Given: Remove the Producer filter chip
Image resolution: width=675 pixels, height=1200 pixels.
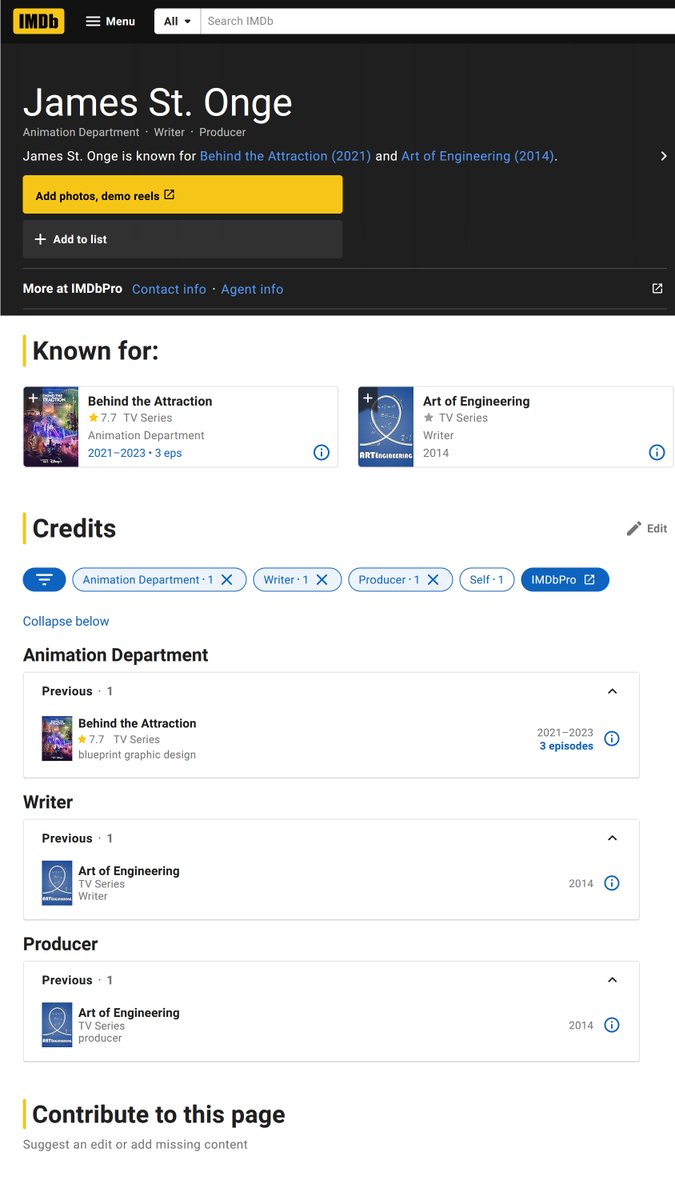Looking at the screenshot, I should (x=433, y=579).
